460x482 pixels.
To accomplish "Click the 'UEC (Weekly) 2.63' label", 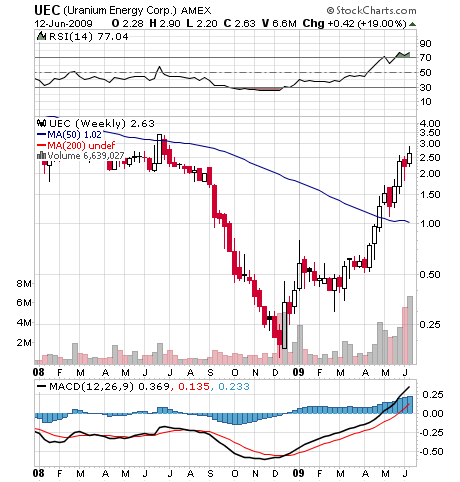I will [102, 124].
